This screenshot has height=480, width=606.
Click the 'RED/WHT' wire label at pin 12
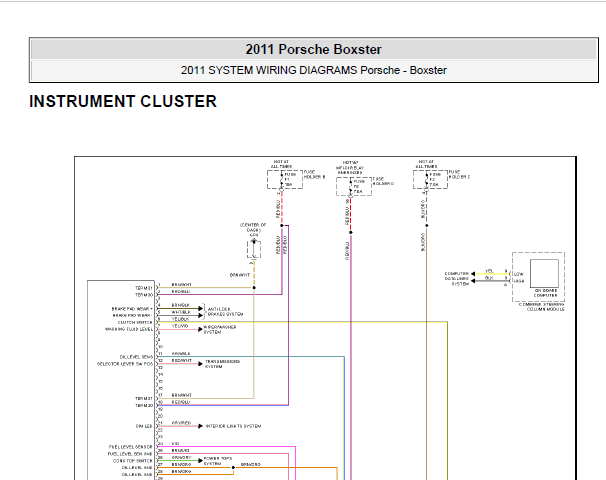tap(181, 361)
